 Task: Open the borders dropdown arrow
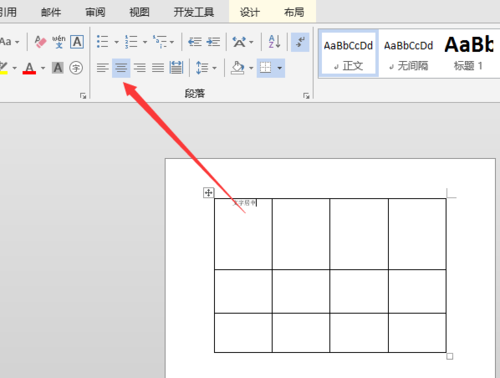click(x=280, y=68)
